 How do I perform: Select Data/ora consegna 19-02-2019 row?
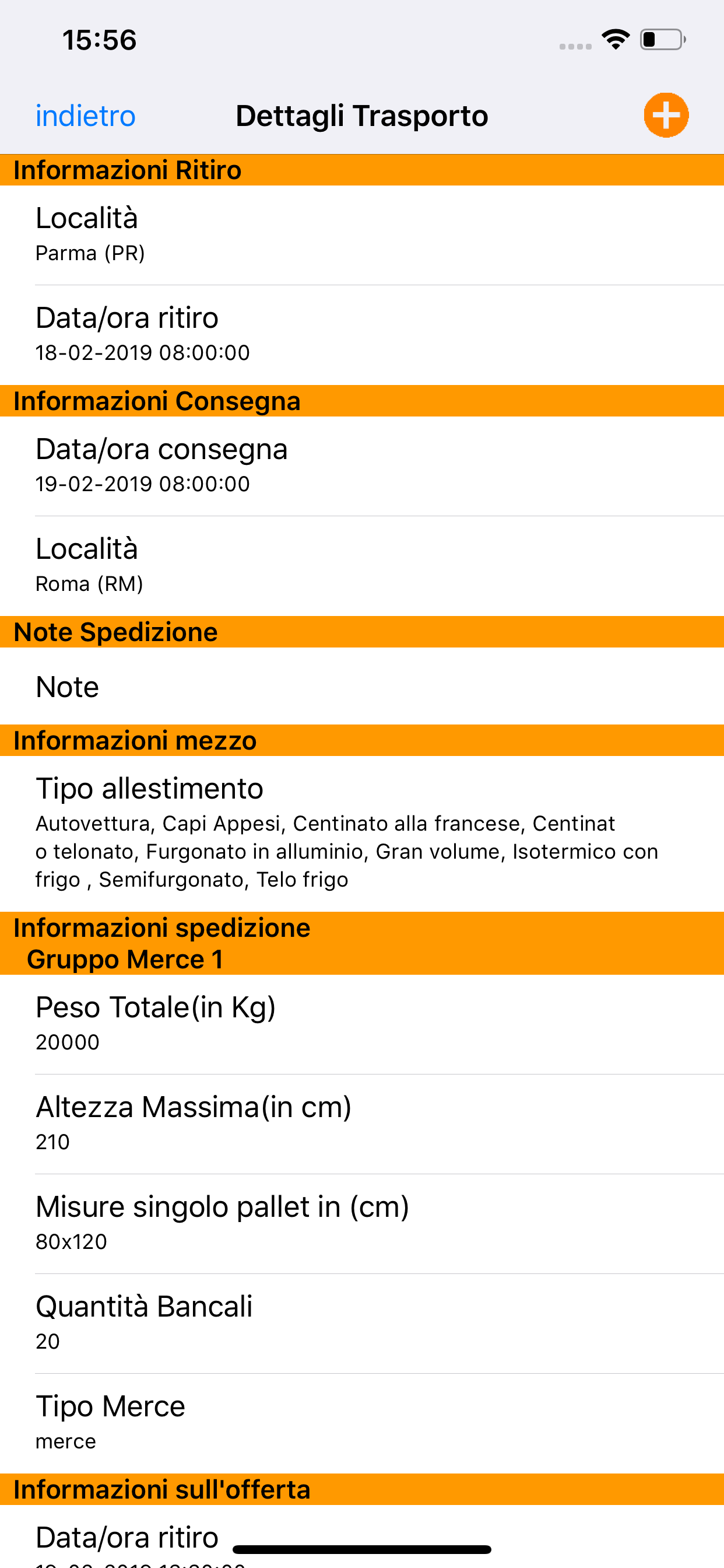pos(362,466)
